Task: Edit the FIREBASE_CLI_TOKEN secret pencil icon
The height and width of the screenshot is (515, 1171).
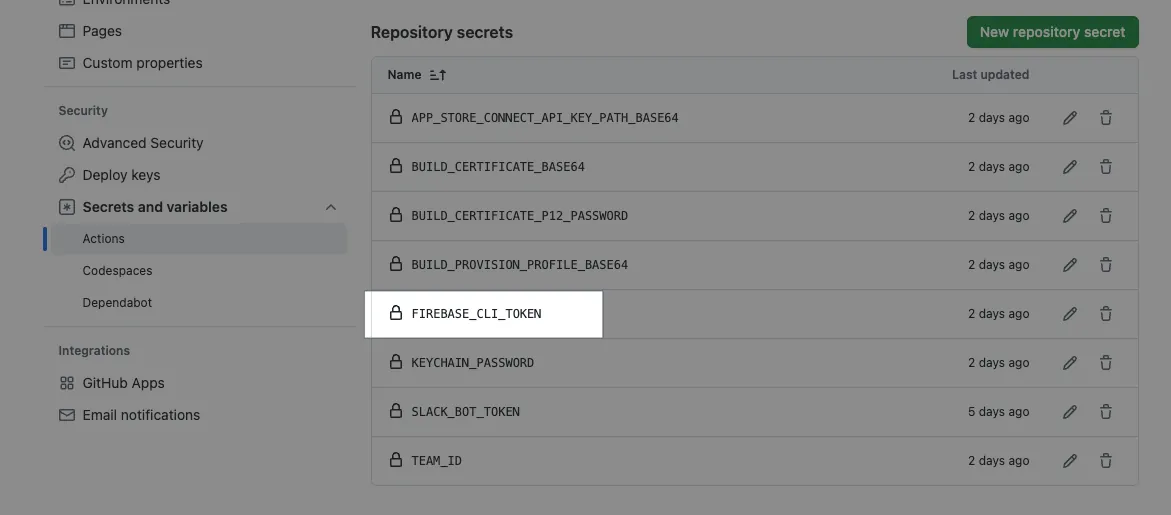Action: (1070, 314)
